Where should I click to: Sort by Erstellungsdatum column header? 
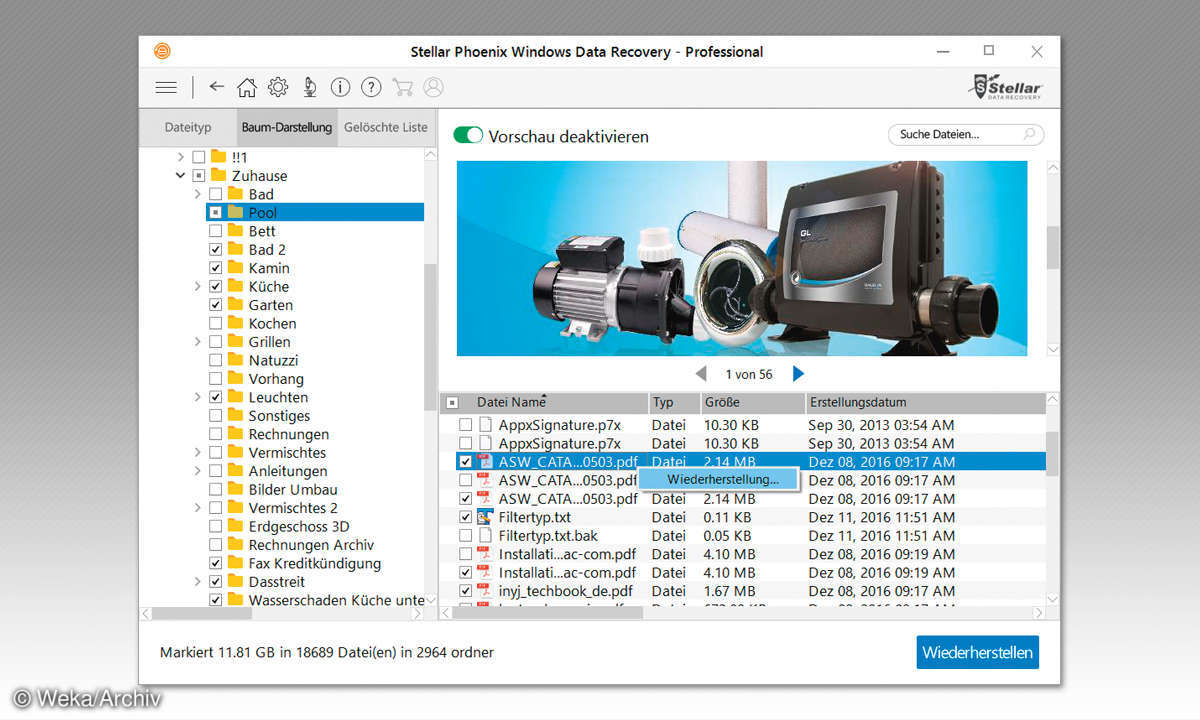[925, 403]
